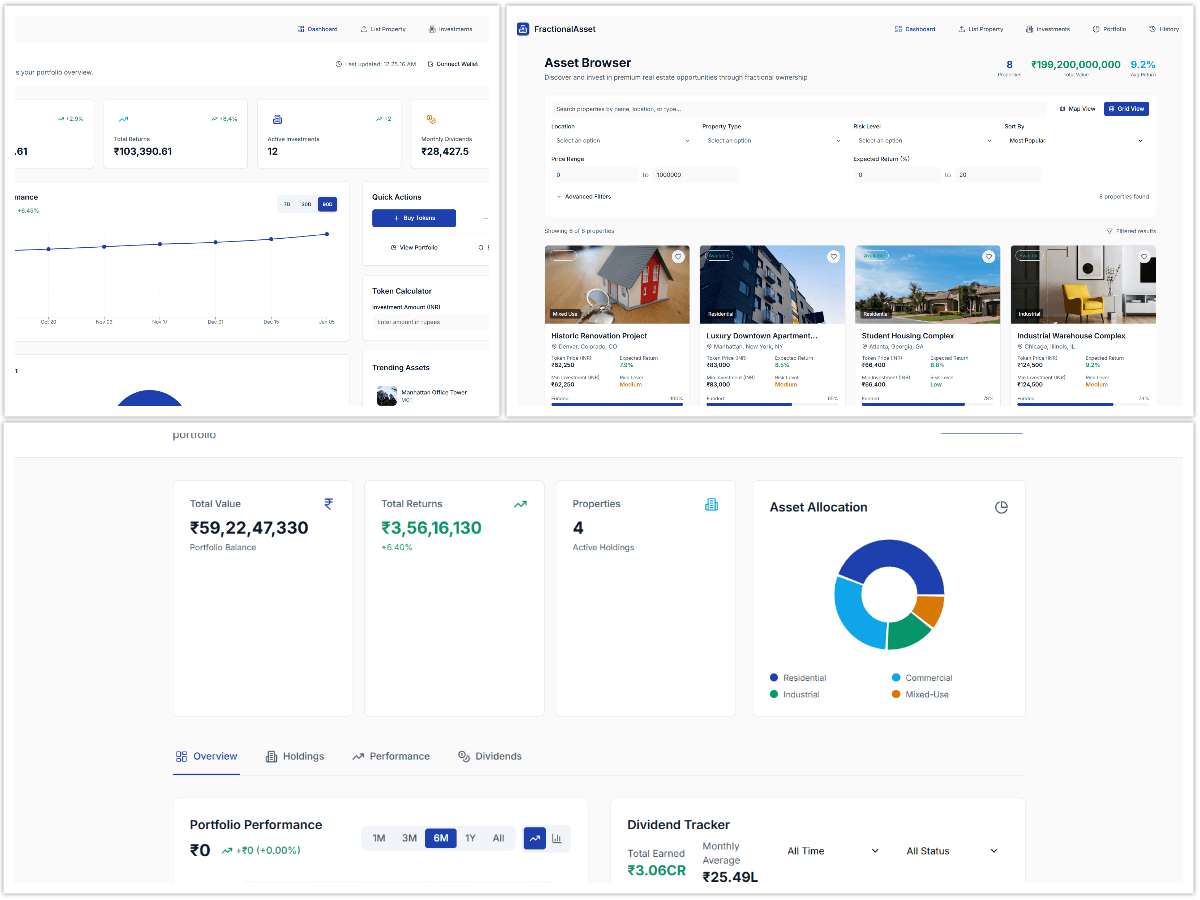Click the rupee icon on Total Value card
The width and height of the screenshot is (1200, 900).
click(x=329, y=504)
